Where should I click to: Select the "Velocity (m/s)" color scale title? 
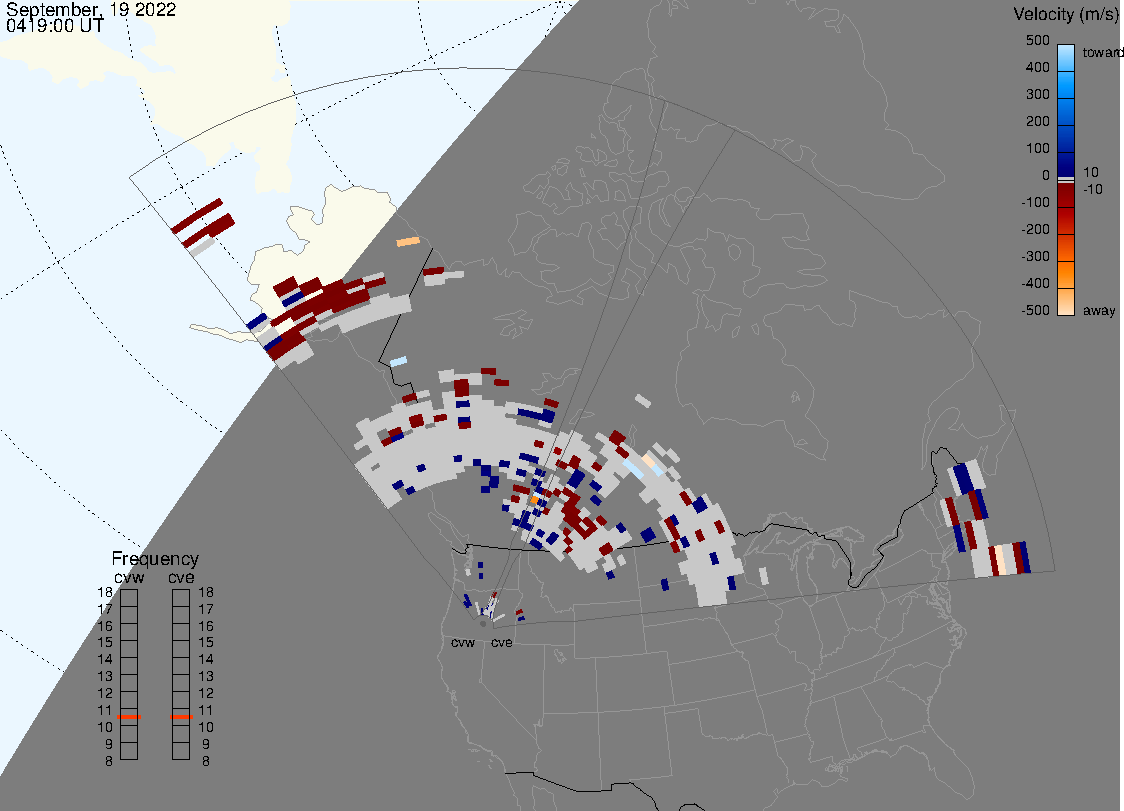[1064, 14]
